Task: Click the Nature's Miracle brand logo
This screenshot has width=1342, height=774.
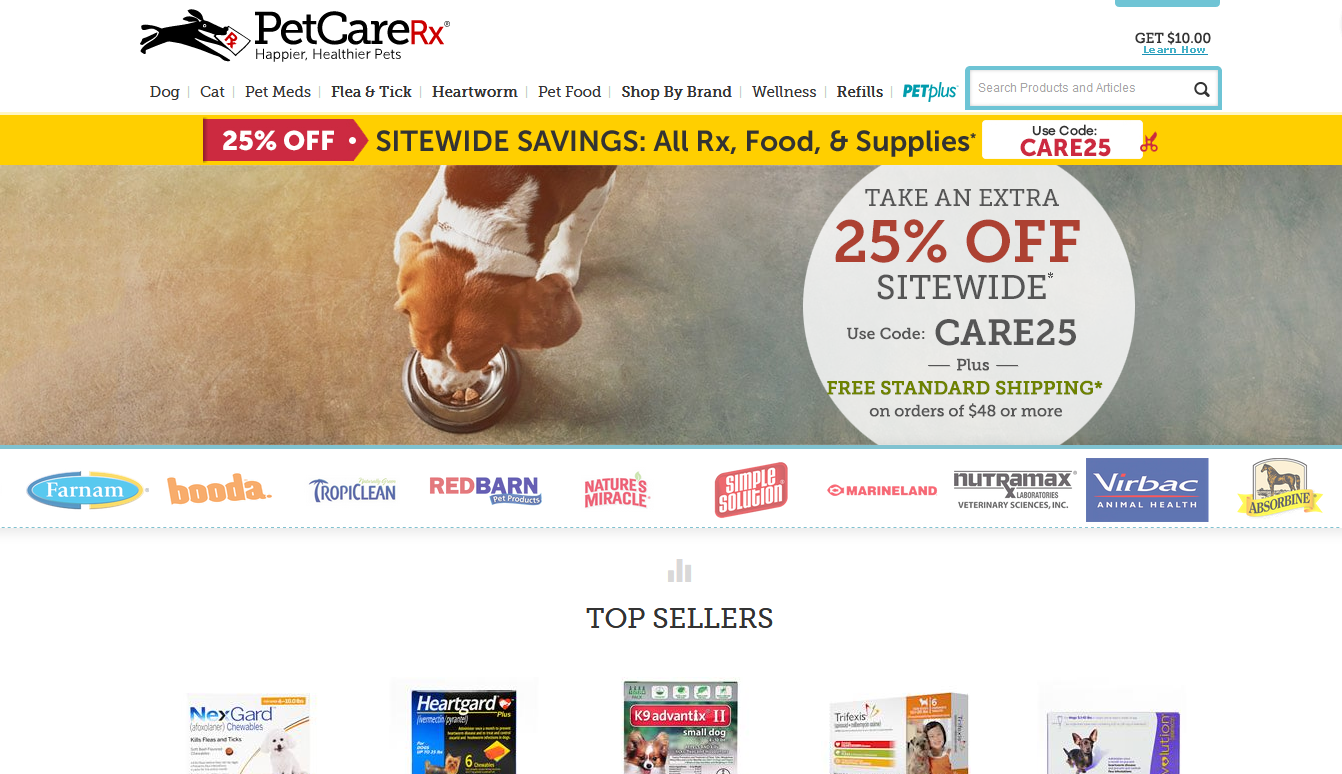Action: [616, 490]
